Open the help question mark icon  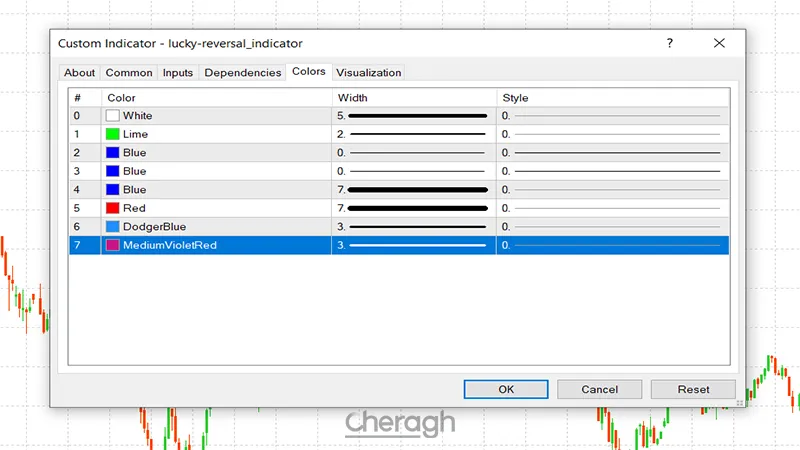coord(669,43)
